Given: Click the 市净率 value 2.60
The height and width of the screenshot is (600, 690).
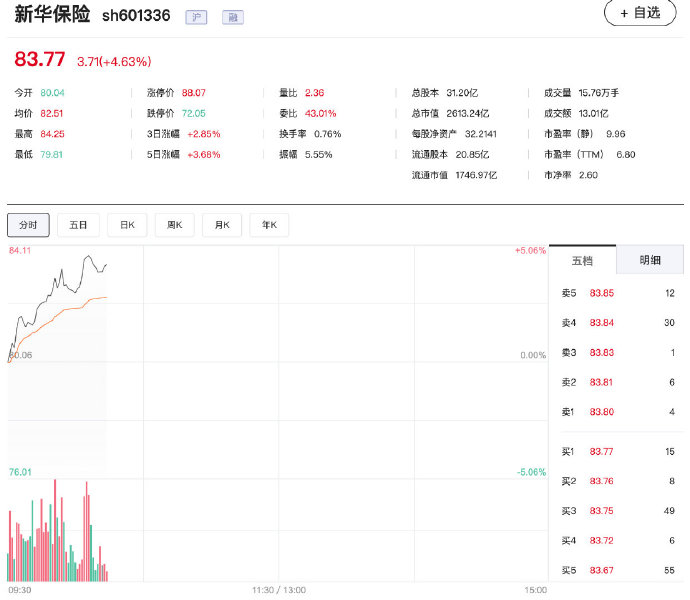Looking at the screenshot, I should click(x=588, y=175).
